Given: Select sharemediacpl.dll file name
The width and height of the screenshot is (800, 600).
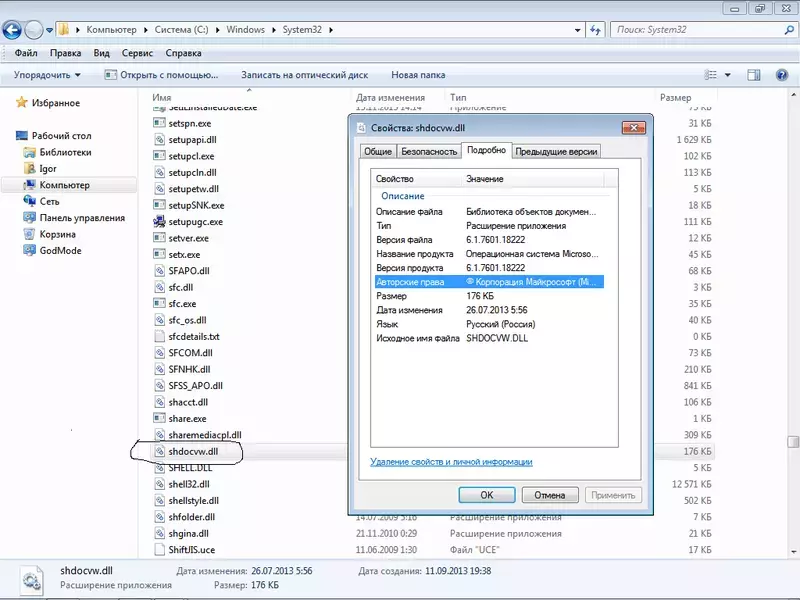Looking at the screenshot, I should (x=205, y=435).
